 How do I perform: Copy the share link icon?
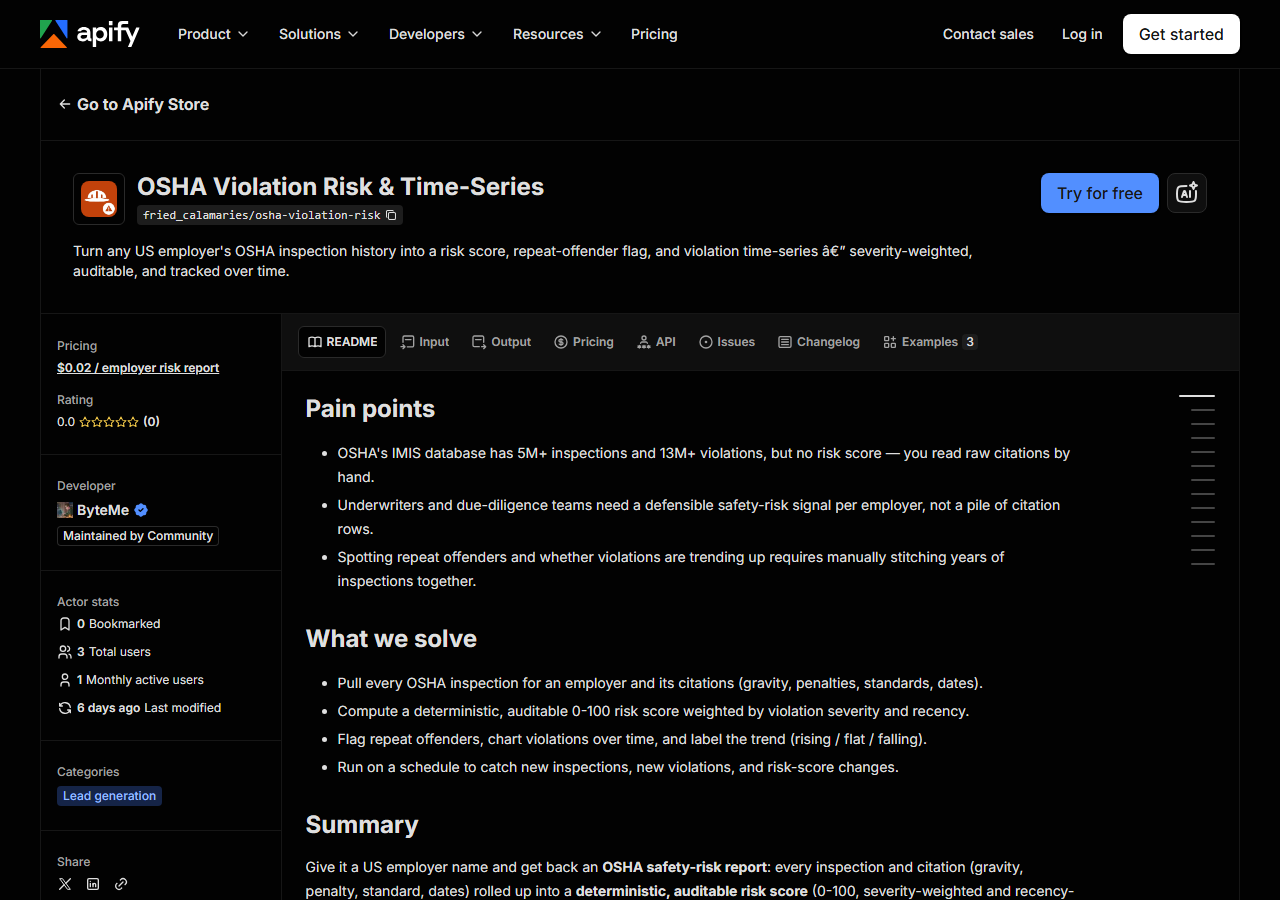[121, 884]
